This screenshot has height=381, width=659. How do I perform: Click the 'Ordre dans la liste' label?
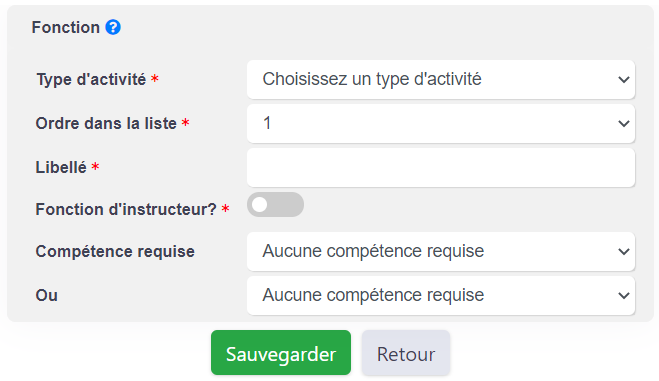click(106, 123)
